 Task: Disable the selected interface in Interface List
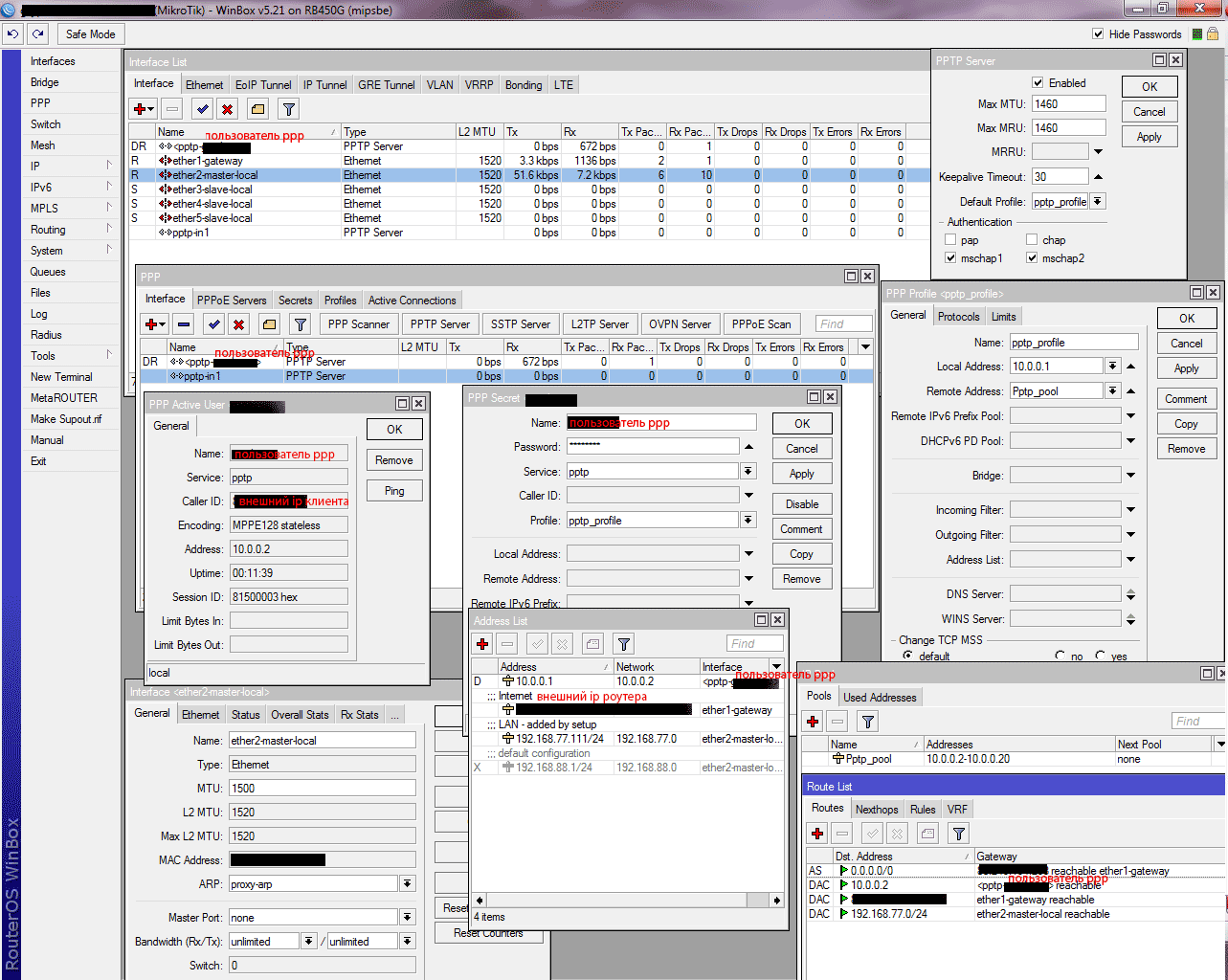pos(227,109)
